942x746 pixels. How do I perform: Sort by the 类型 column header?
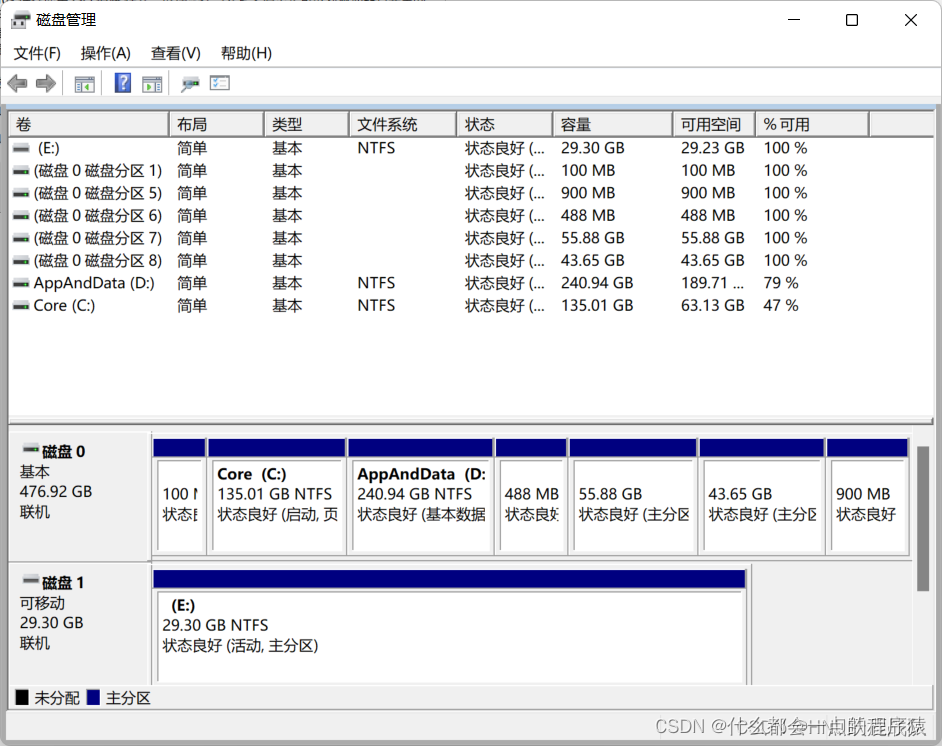[307, 124]
